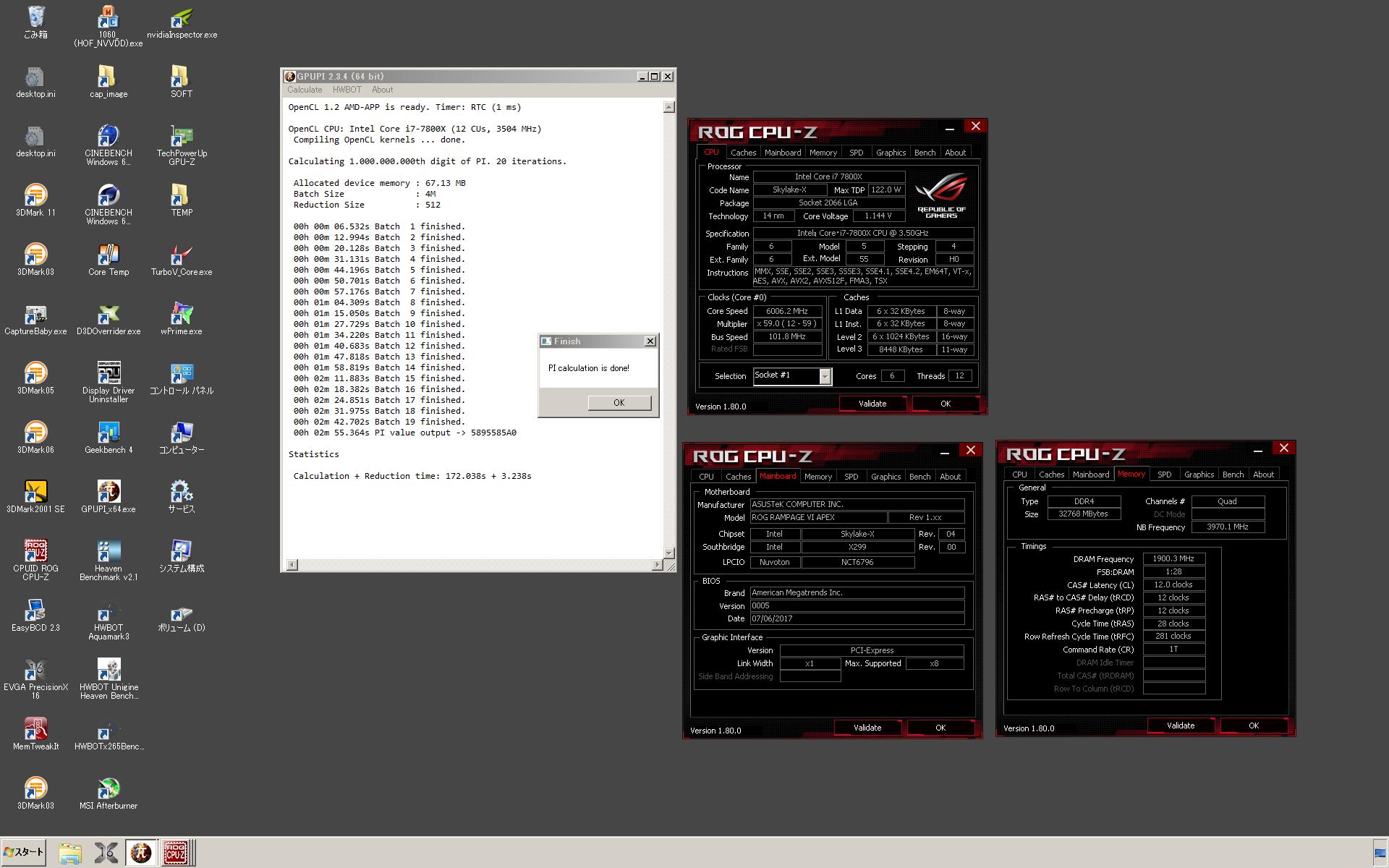Open GPUPI_x64.exe desktop icon
The width and height of the screenshot is (1389, 868).
point(109,497)
